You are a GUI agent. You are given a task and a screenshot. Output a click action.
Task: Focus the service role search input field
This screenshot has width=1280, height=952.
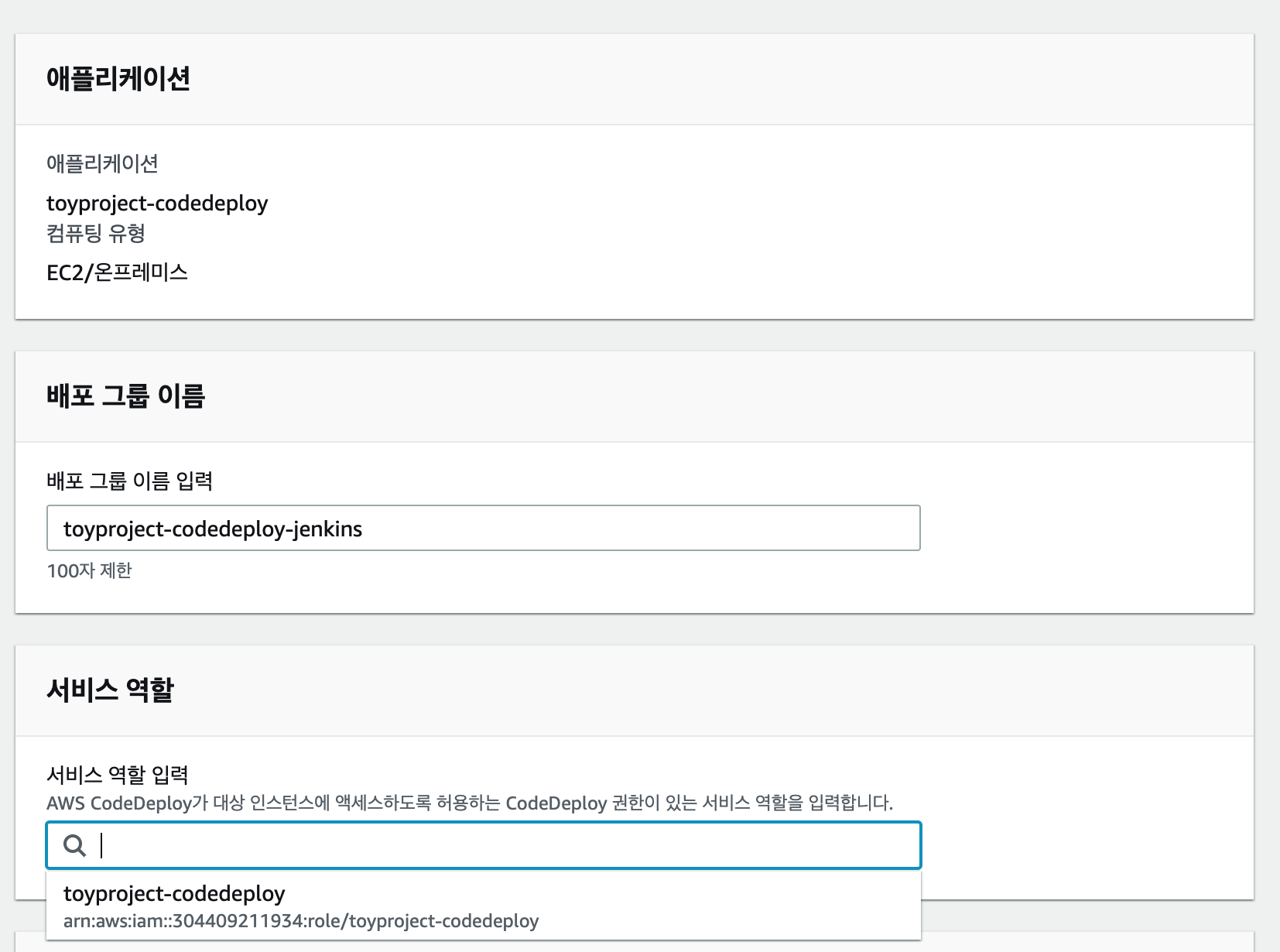coord(484,845)
